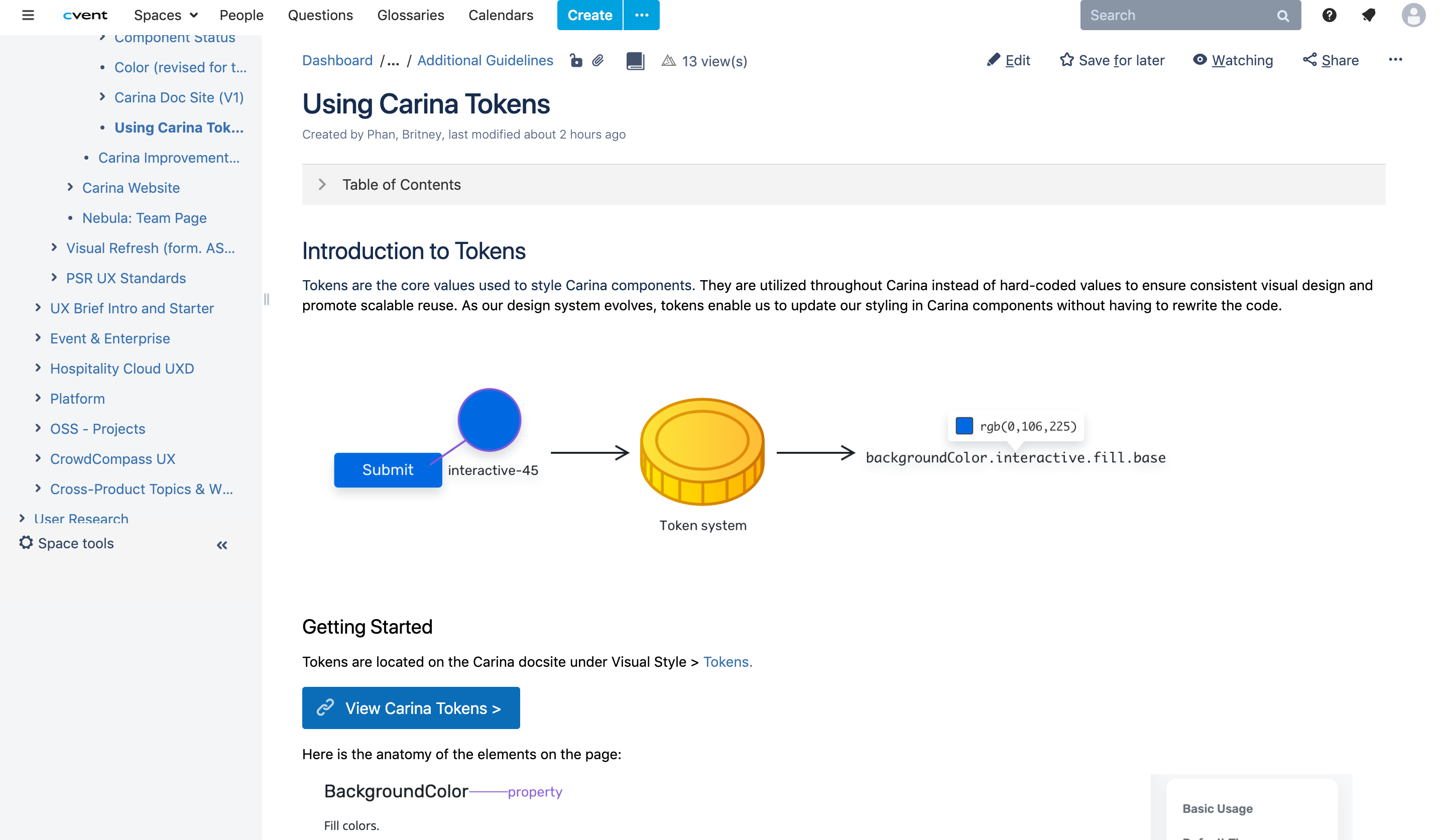Open the Tokens. hyperlink

click(x=728, y=662)
